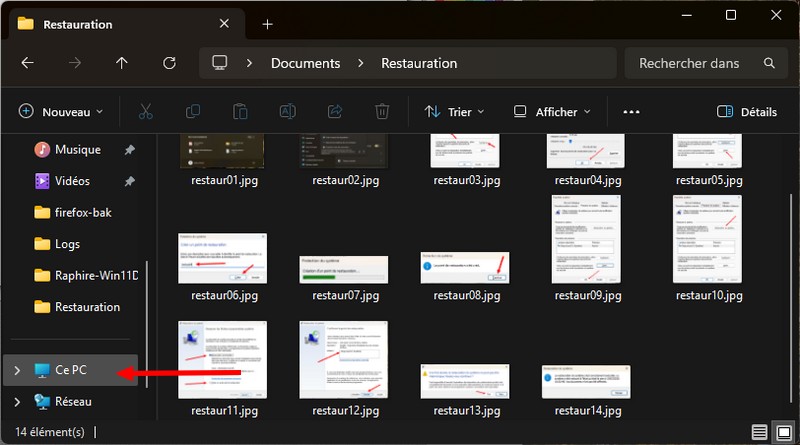
Task: Click the Share icon in toolbar
Action: point(335,112)
